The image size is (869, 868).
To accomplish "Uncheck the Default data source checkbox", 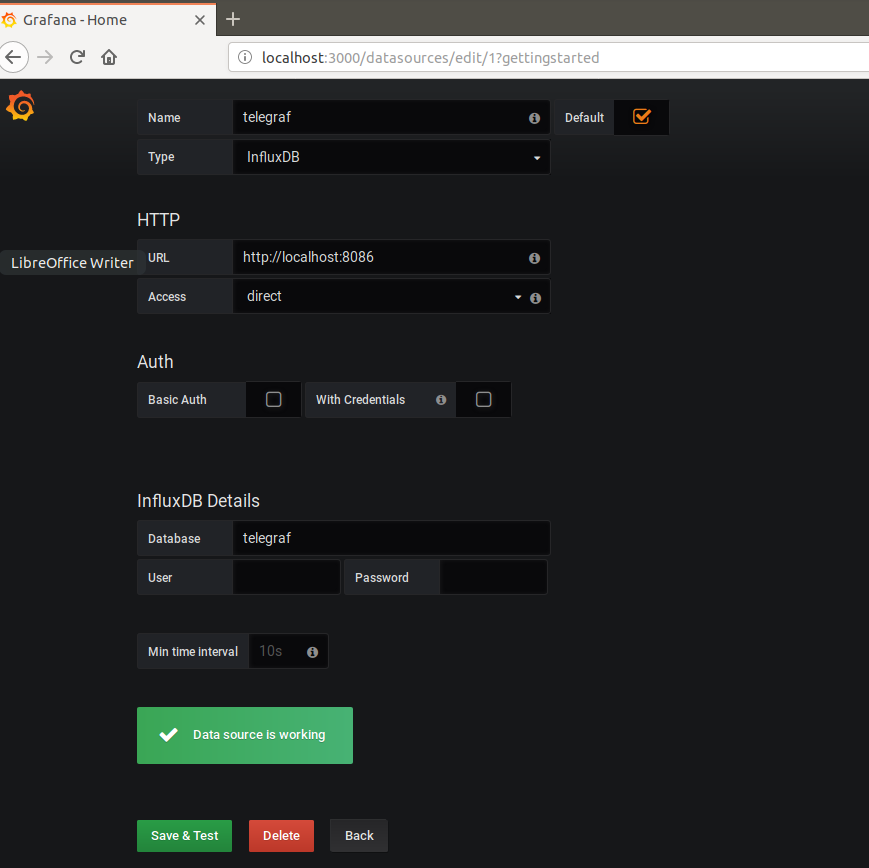I will 641,117.
